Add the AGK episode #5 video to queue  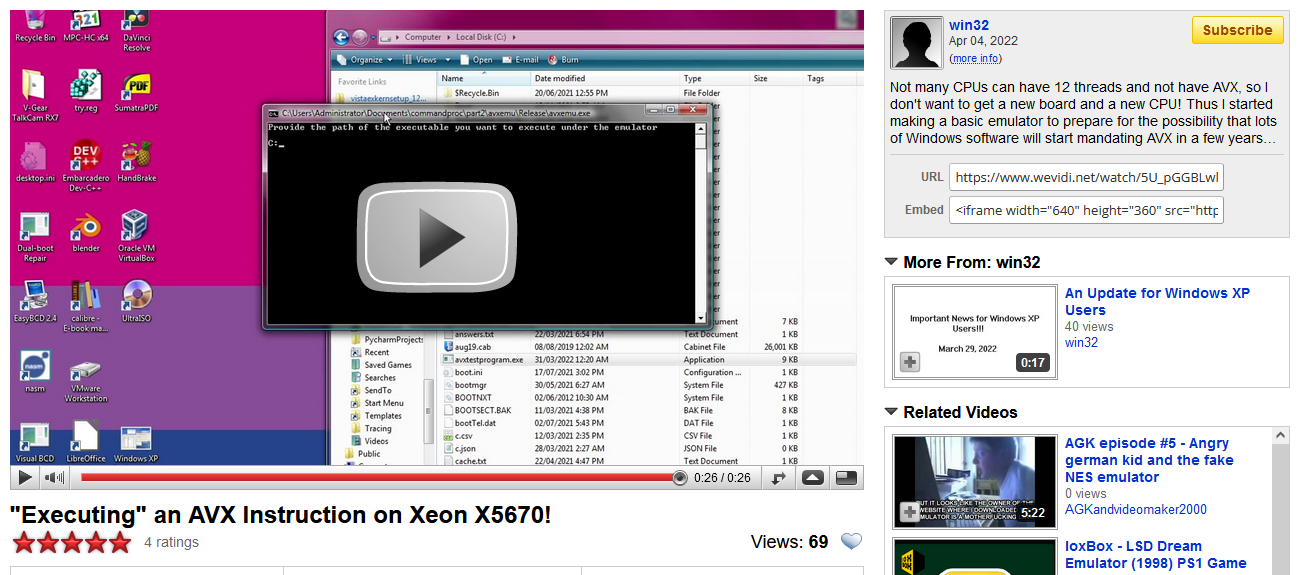(x=909, y=512)
